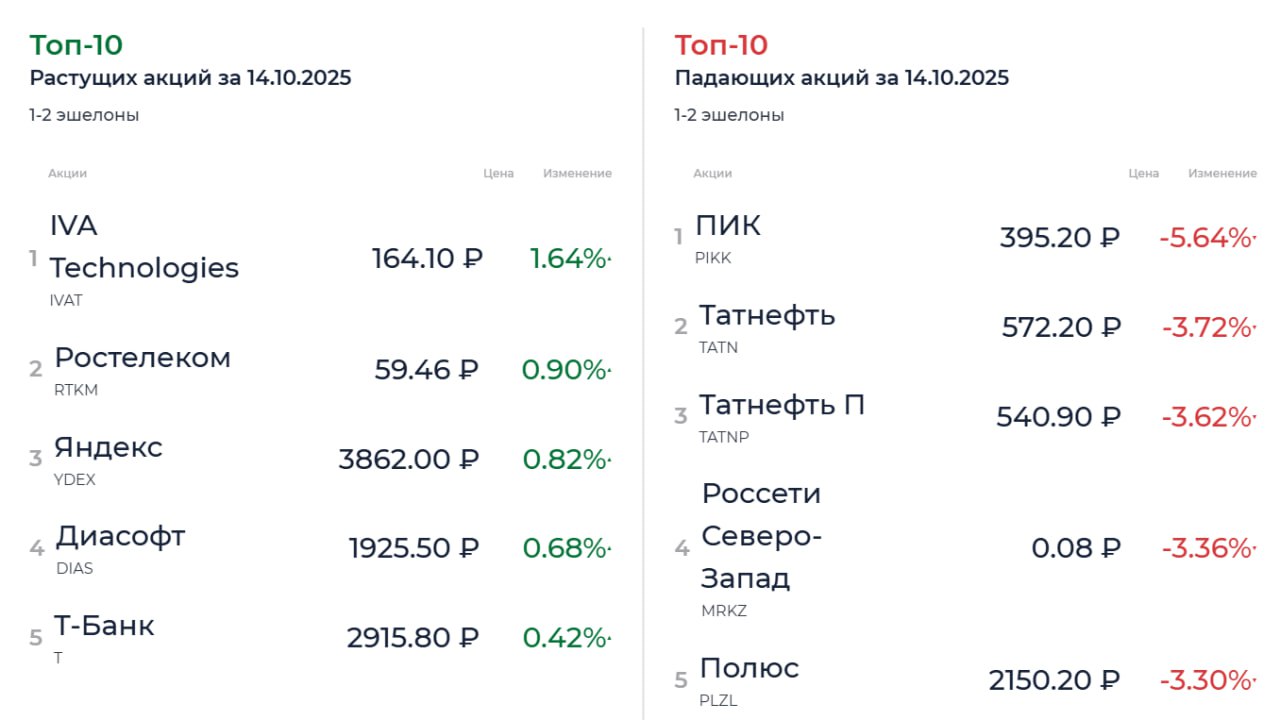This screenshot has width=1280, height=720.
Task: Click the -5.64% change for ПИК
Action: tap(1206, 238)
